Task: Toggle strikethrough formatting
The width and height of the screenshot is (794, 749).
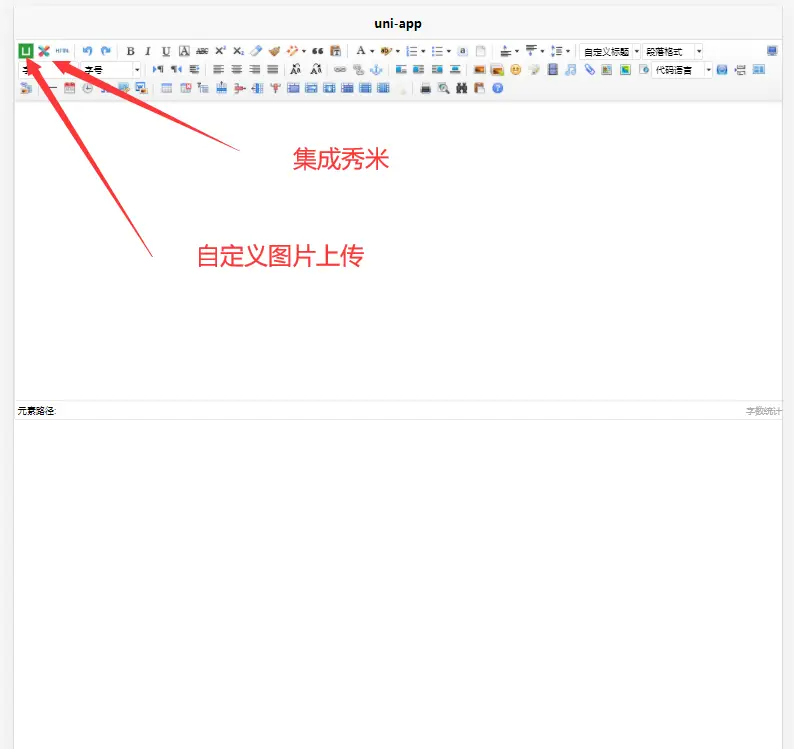Action: [x=202, y=51]
